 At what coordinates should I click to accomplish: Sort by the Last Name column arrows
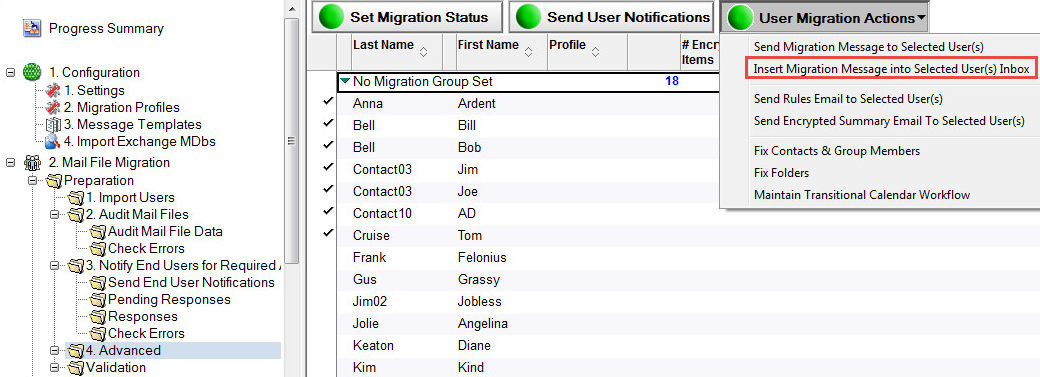pos(423,51)
